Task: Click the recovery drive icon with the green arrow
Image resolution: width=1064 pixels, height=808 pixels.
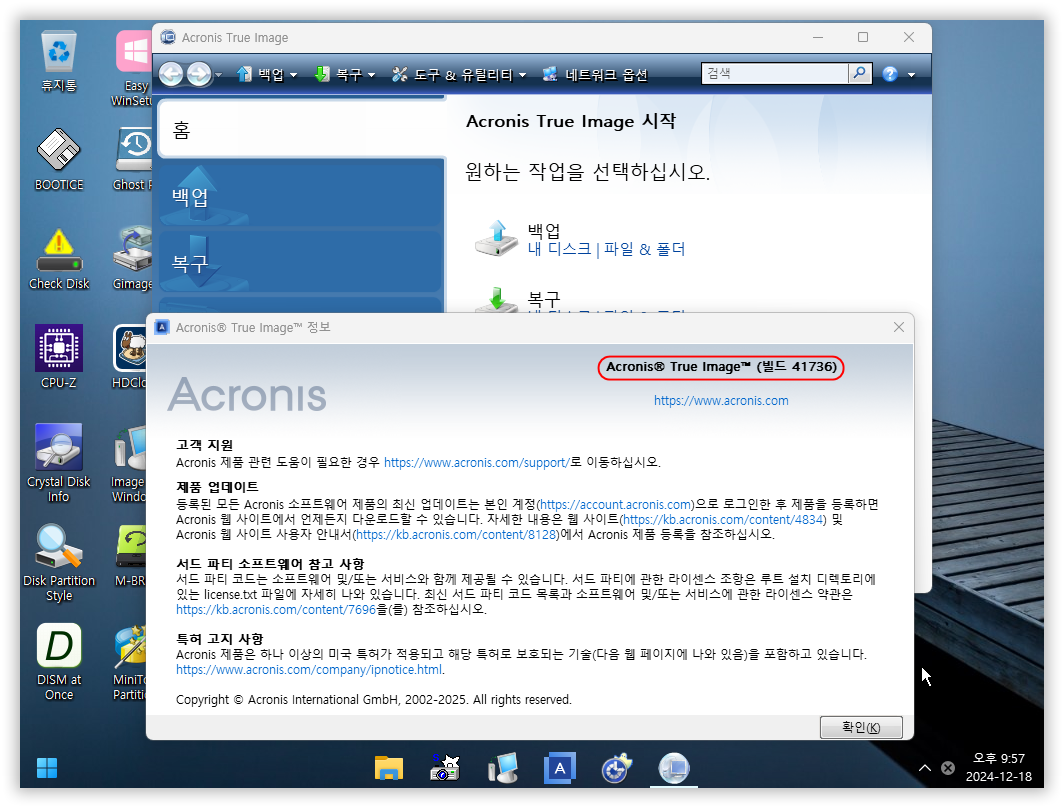Action: click(496, 299)
